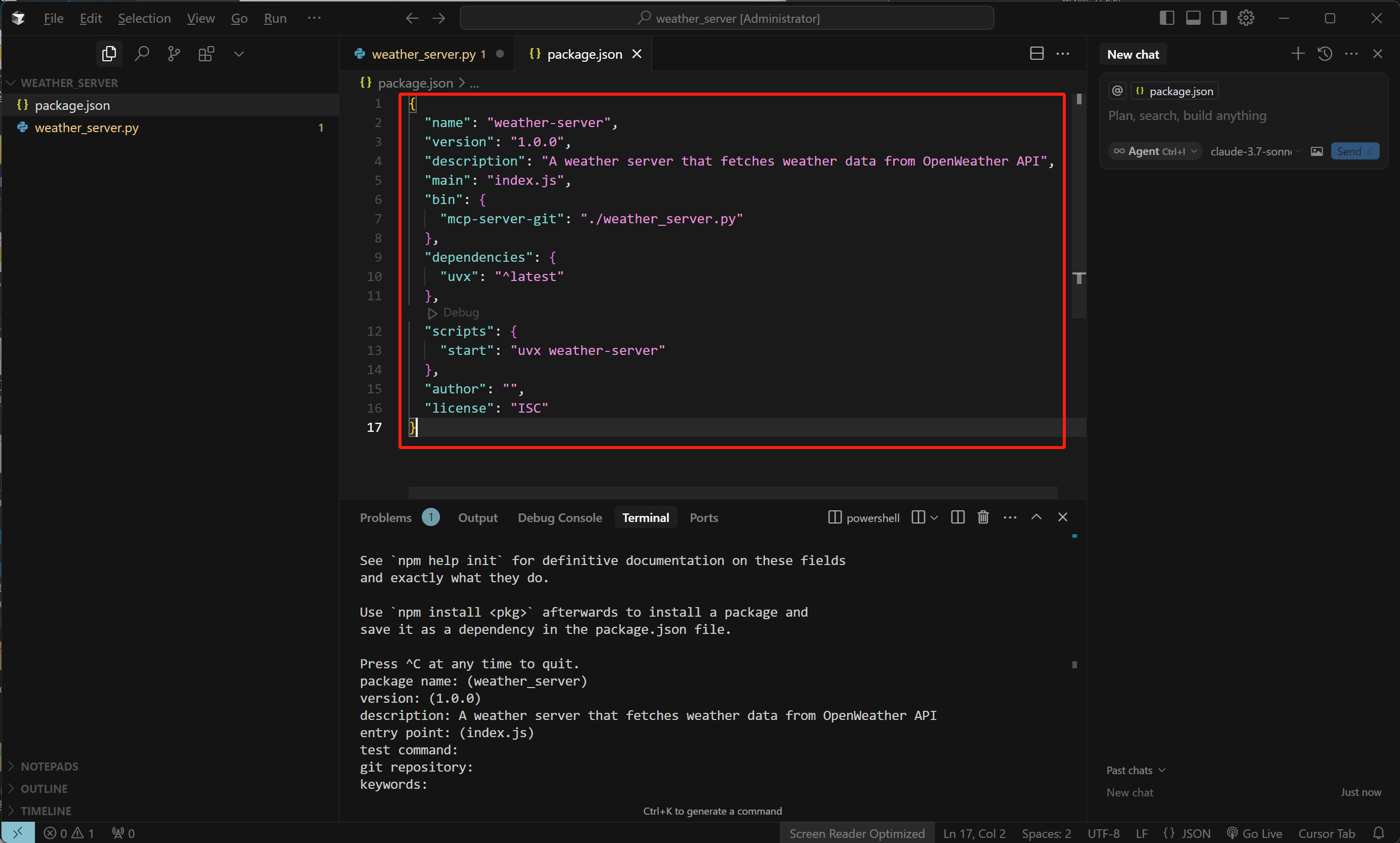Switch to the Debug Console tab

[x=559, y=517]
